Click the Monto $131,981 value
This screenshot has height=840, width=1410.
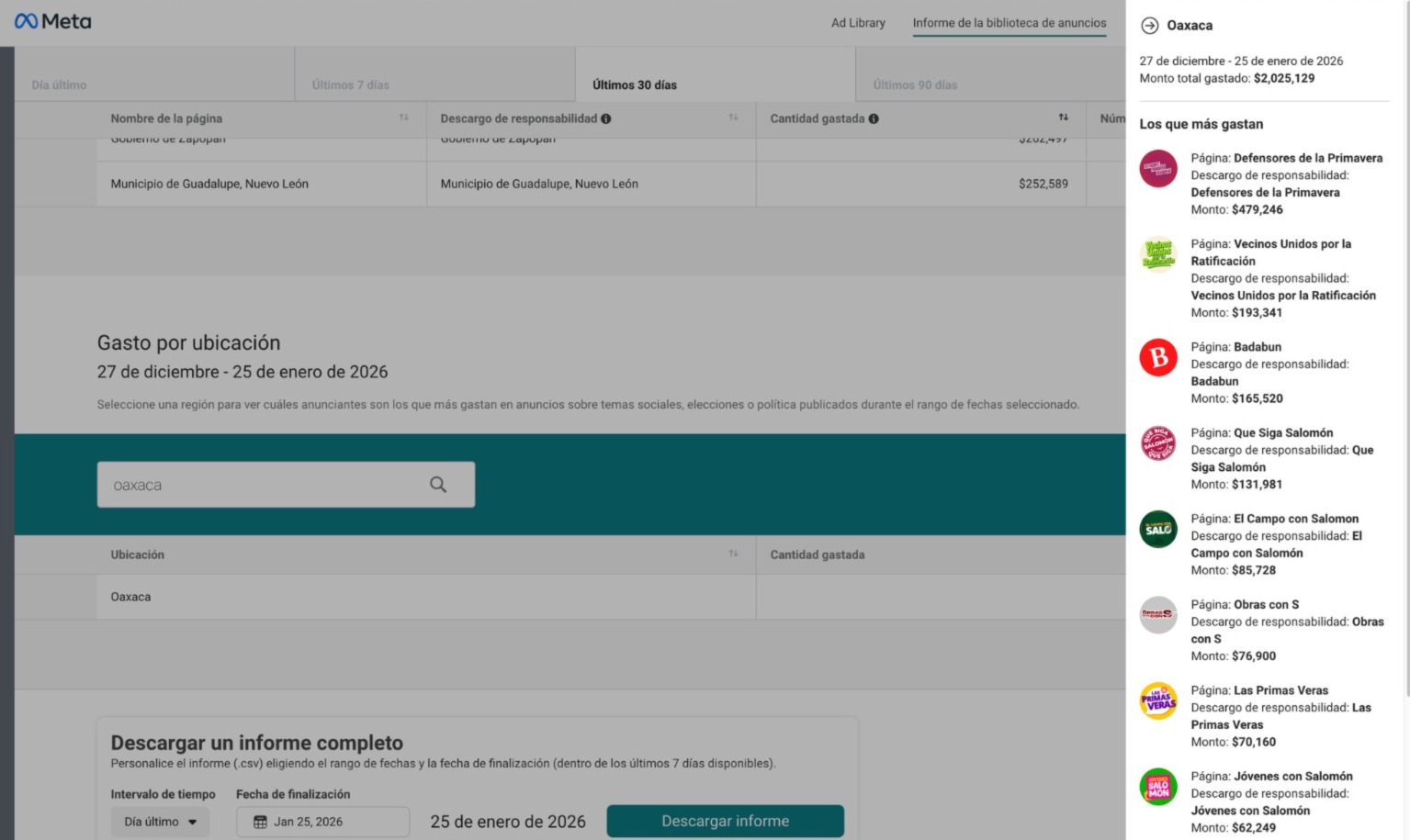coord(1258,484)
